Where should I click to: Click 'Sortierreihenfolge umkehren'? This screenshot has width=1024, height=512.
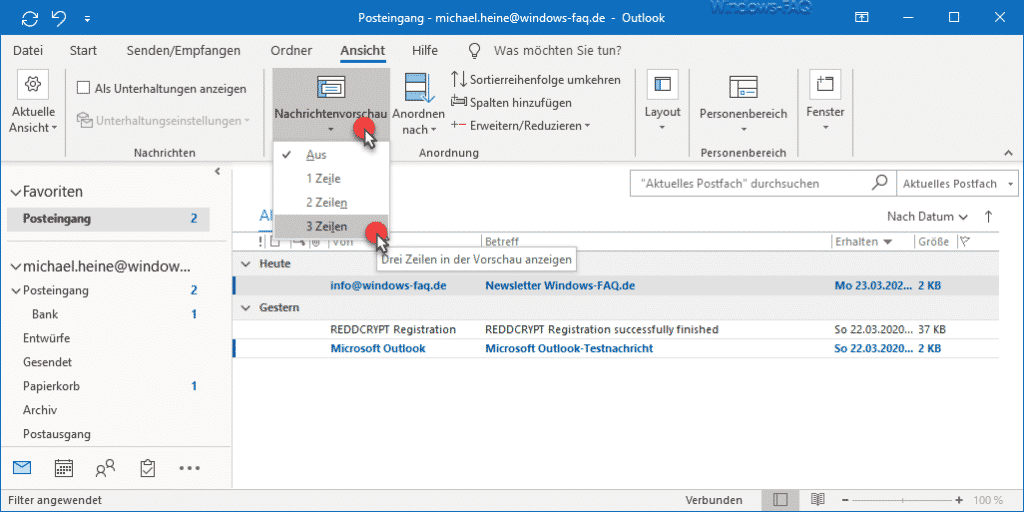click(x=536, y=80)
